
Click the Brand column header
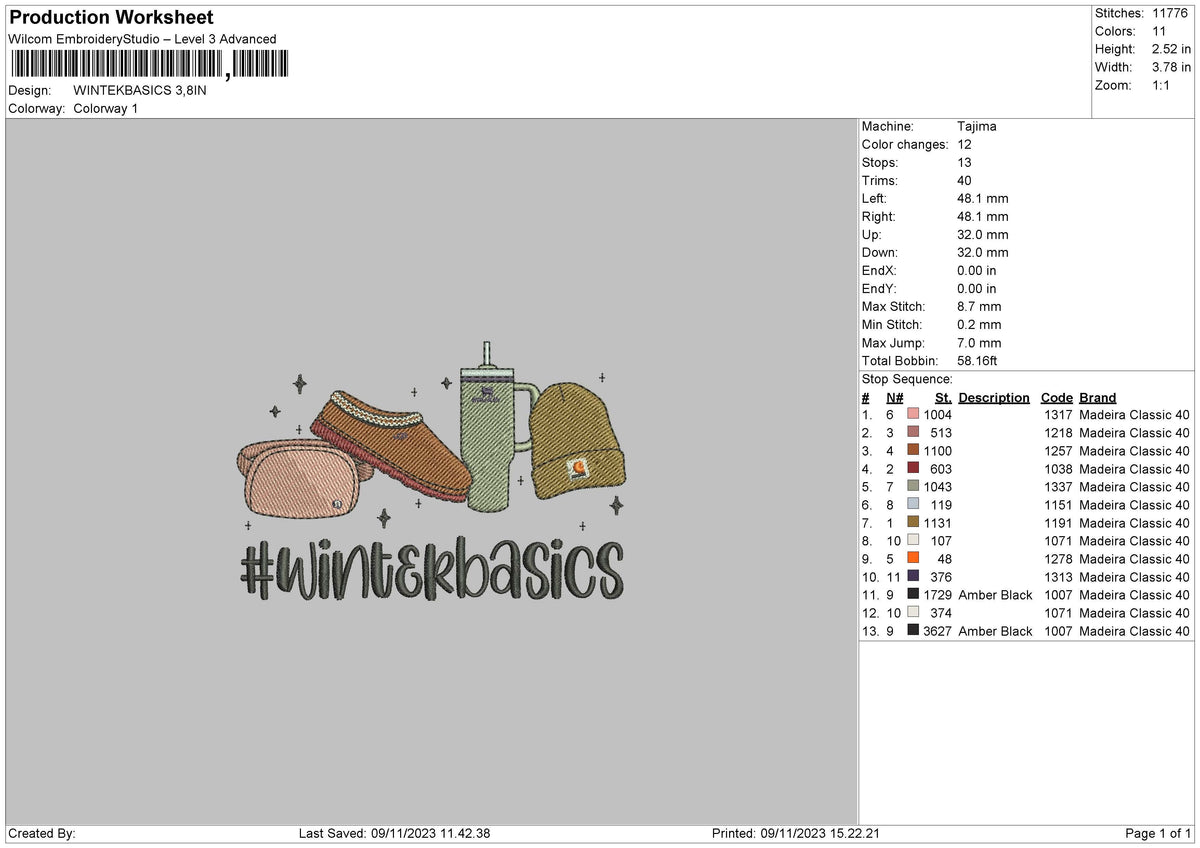(1097, 398)
